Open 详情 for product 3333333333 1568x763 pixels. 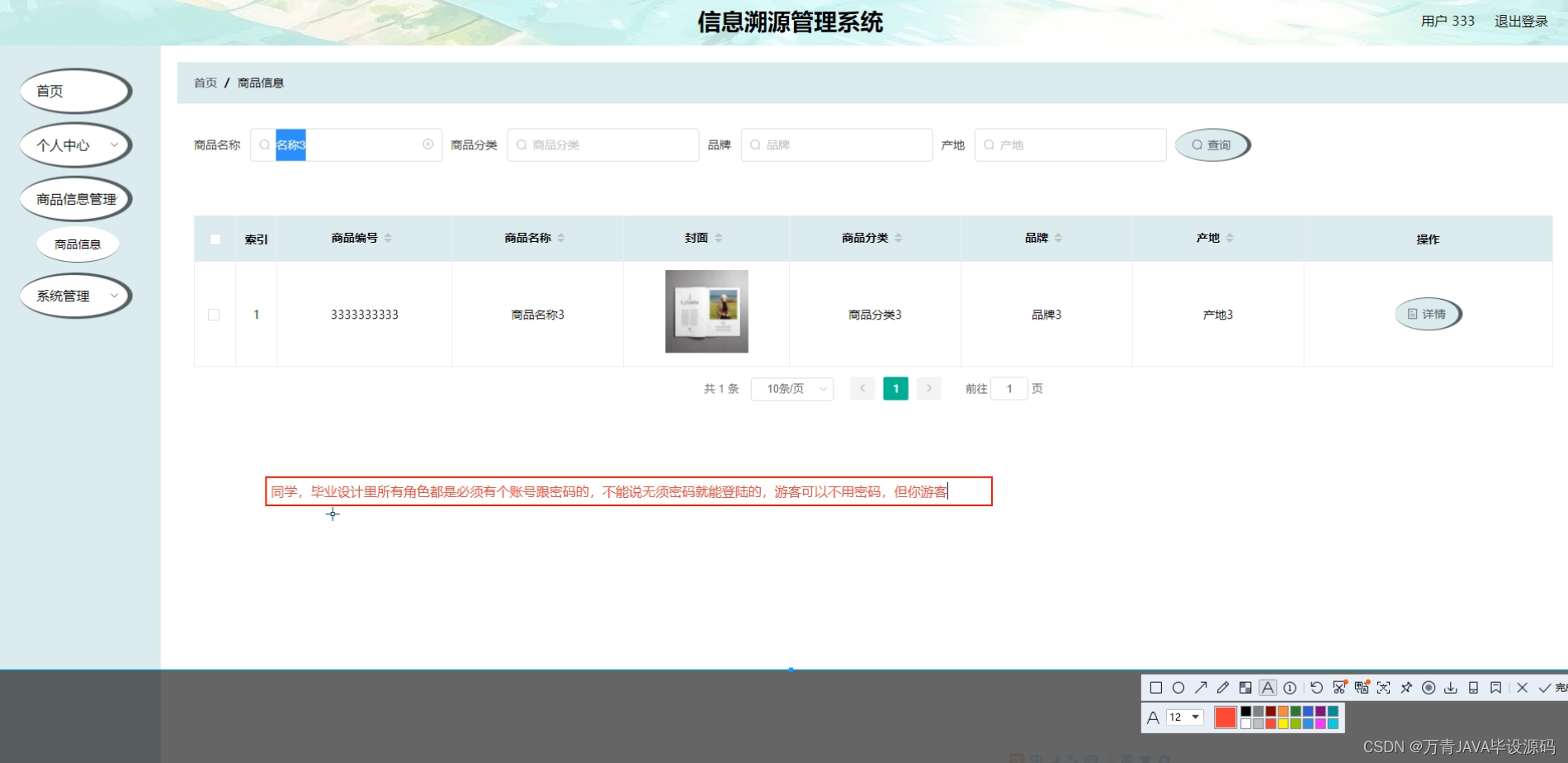(x=1426, y=314)
